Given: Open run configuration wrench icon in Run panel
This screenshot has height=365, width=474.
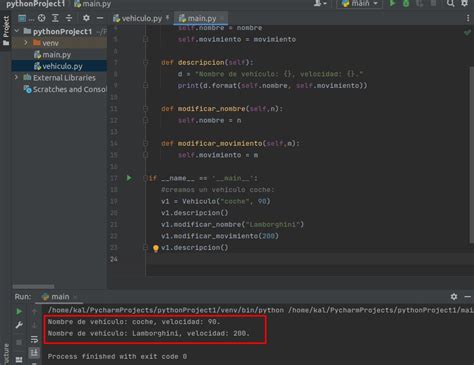Looking at the screenshot, I should [19, 325].
